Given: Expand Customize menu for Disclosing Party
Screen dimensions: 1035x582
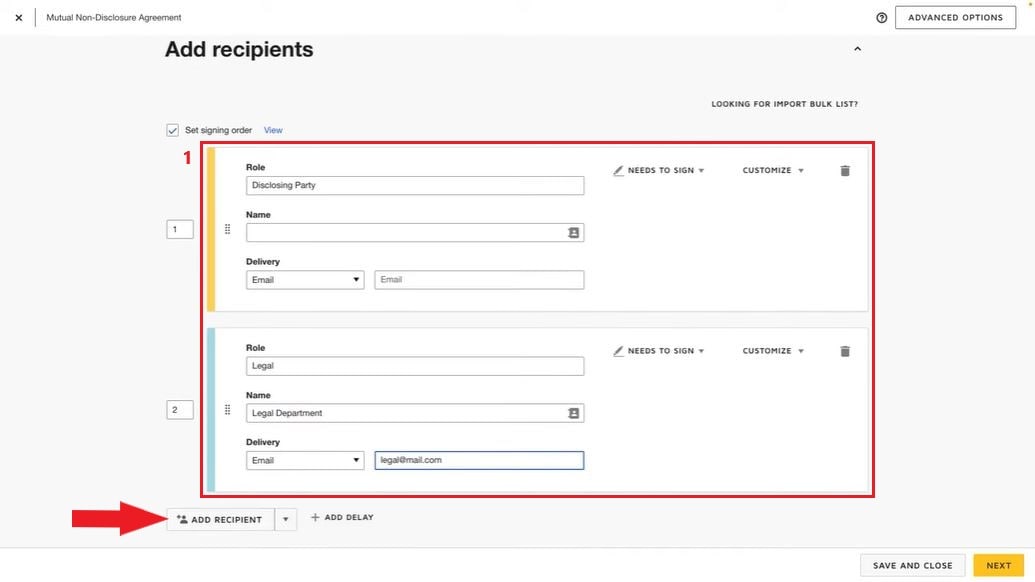Looking at the screenshot, I should (x=773, y=171).
